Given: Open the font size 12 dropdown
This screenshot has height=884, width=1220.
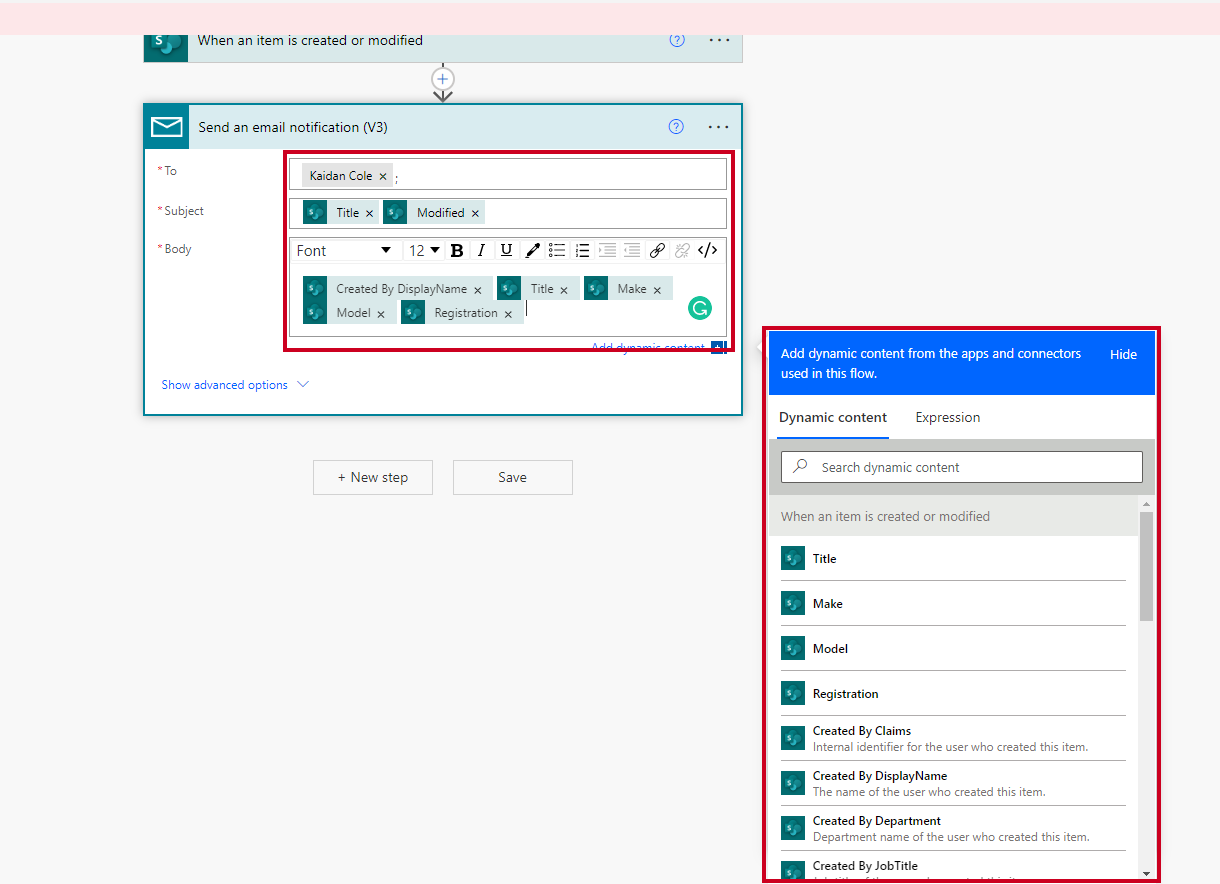Looking at the screenshot, I should pyautogui.click(x=424, y=250).
